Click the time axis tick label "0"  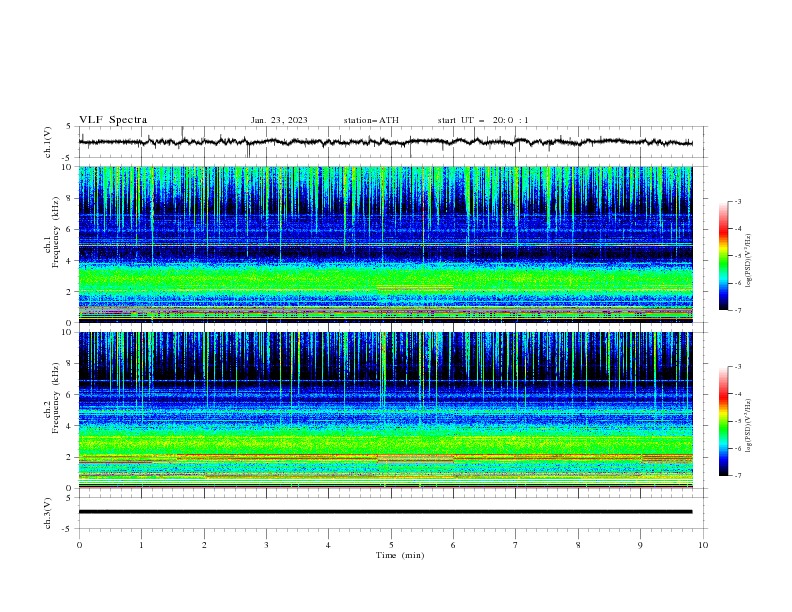tap(79, 545)
